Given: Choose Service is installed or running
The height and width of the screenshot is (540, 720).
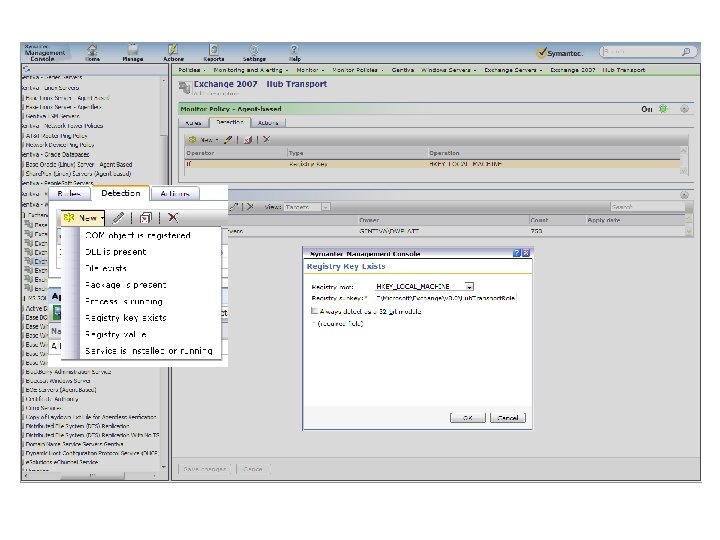Looking at the screenshot, I should click(149, 351).
